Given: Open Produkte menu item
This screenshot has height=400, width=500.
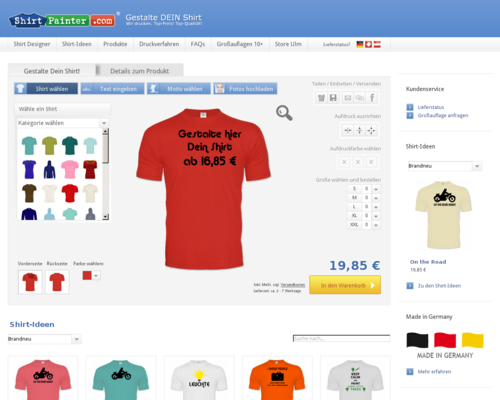Looking at the screenshot, I should click(115, 44).
